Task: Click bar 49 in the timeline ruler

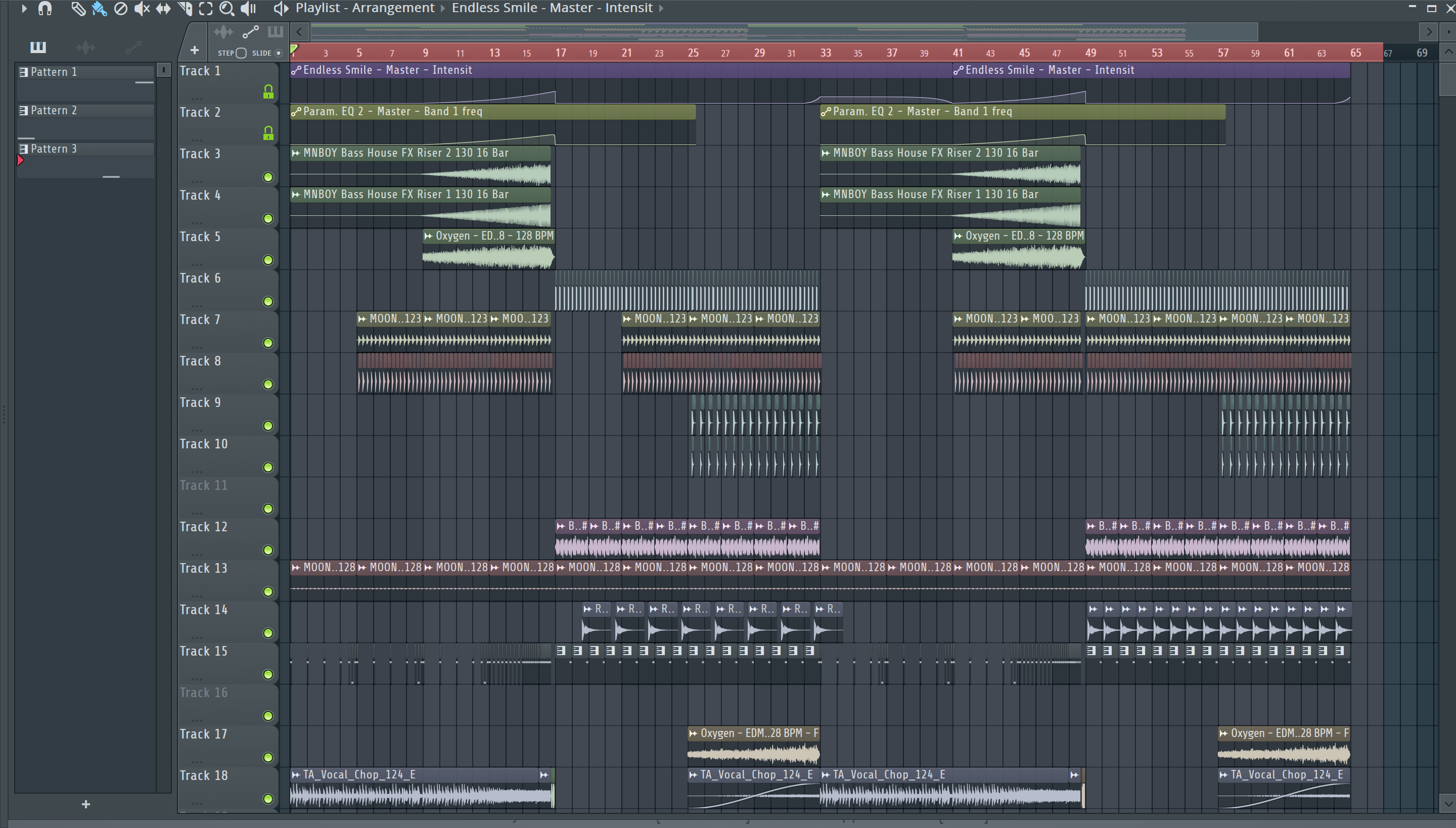Action: (x=1090, y=53)
